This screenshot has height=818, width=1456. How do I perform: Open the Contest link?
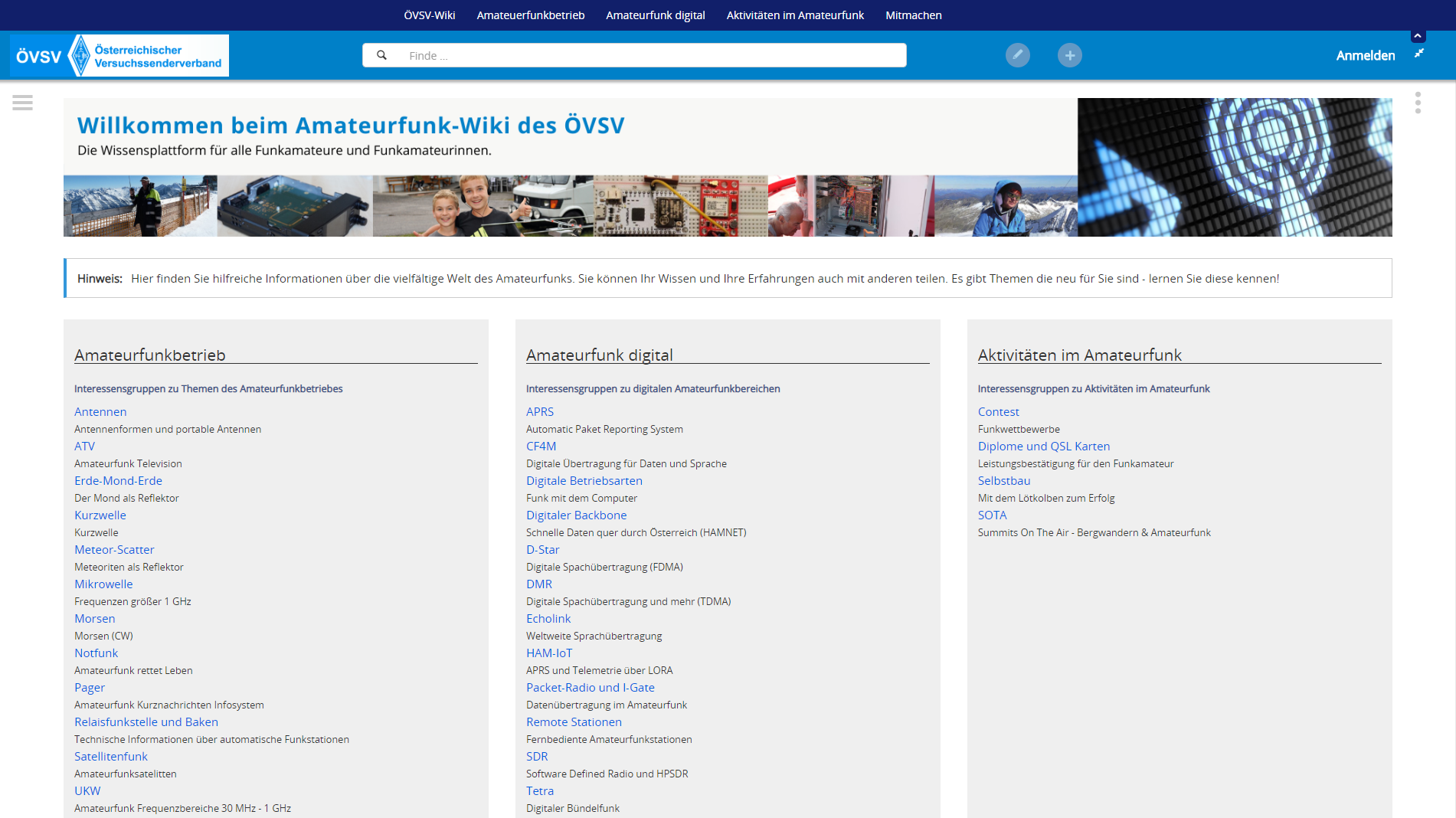998,412
